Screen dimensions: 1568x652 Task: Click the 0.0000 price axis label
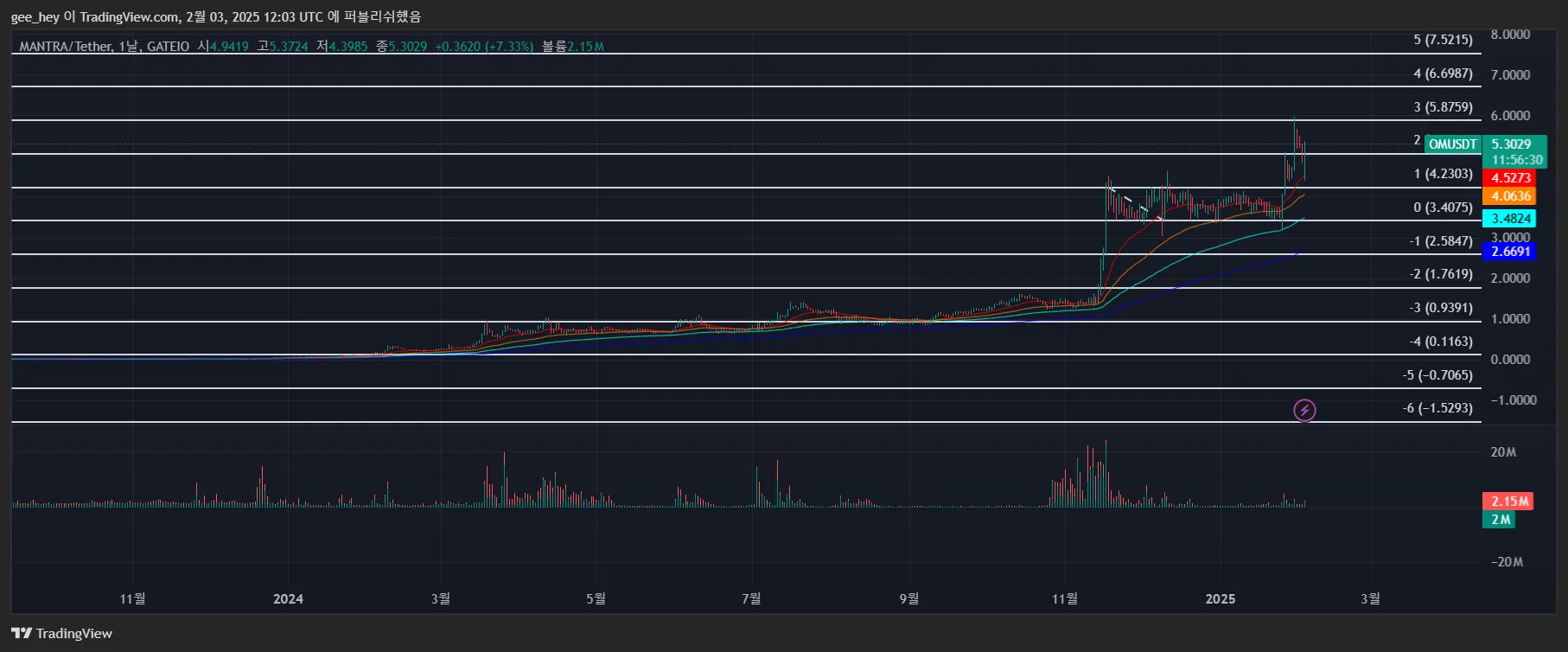1510,360
